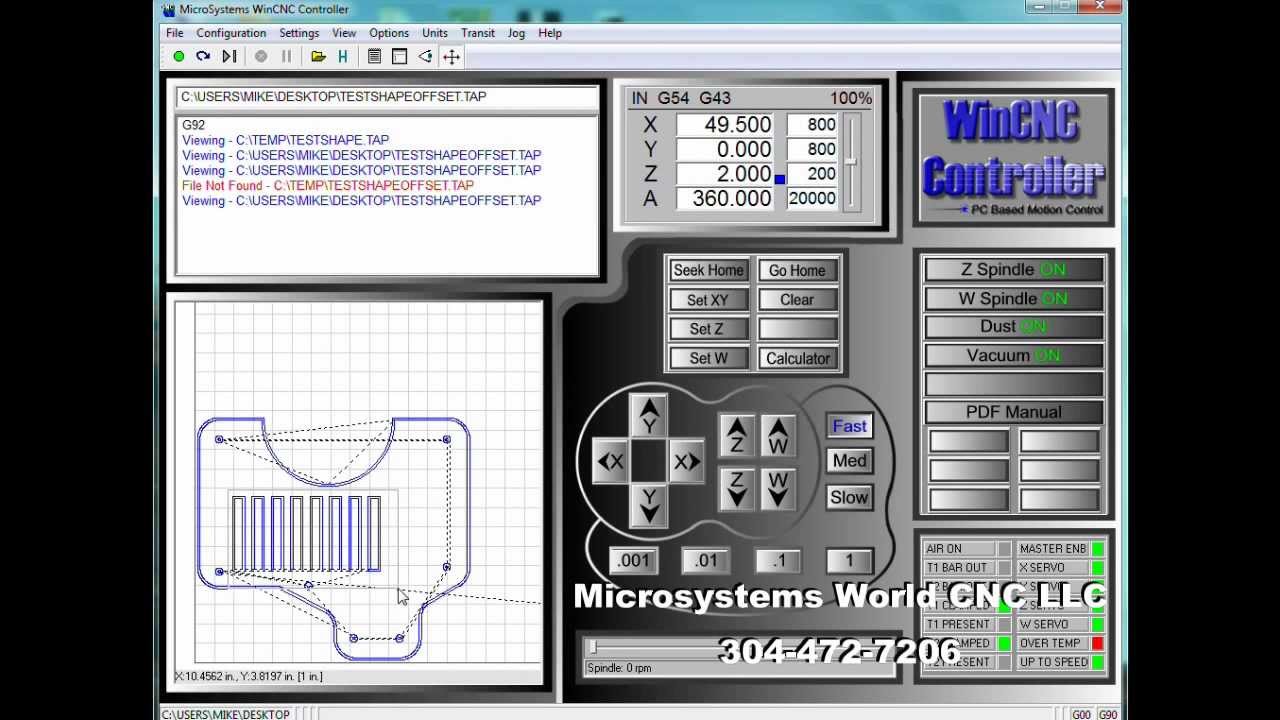The width and height of the screenshot is (1280, 720).
Task: Click the A feed rate 20000 field
Action: point(812,198)
